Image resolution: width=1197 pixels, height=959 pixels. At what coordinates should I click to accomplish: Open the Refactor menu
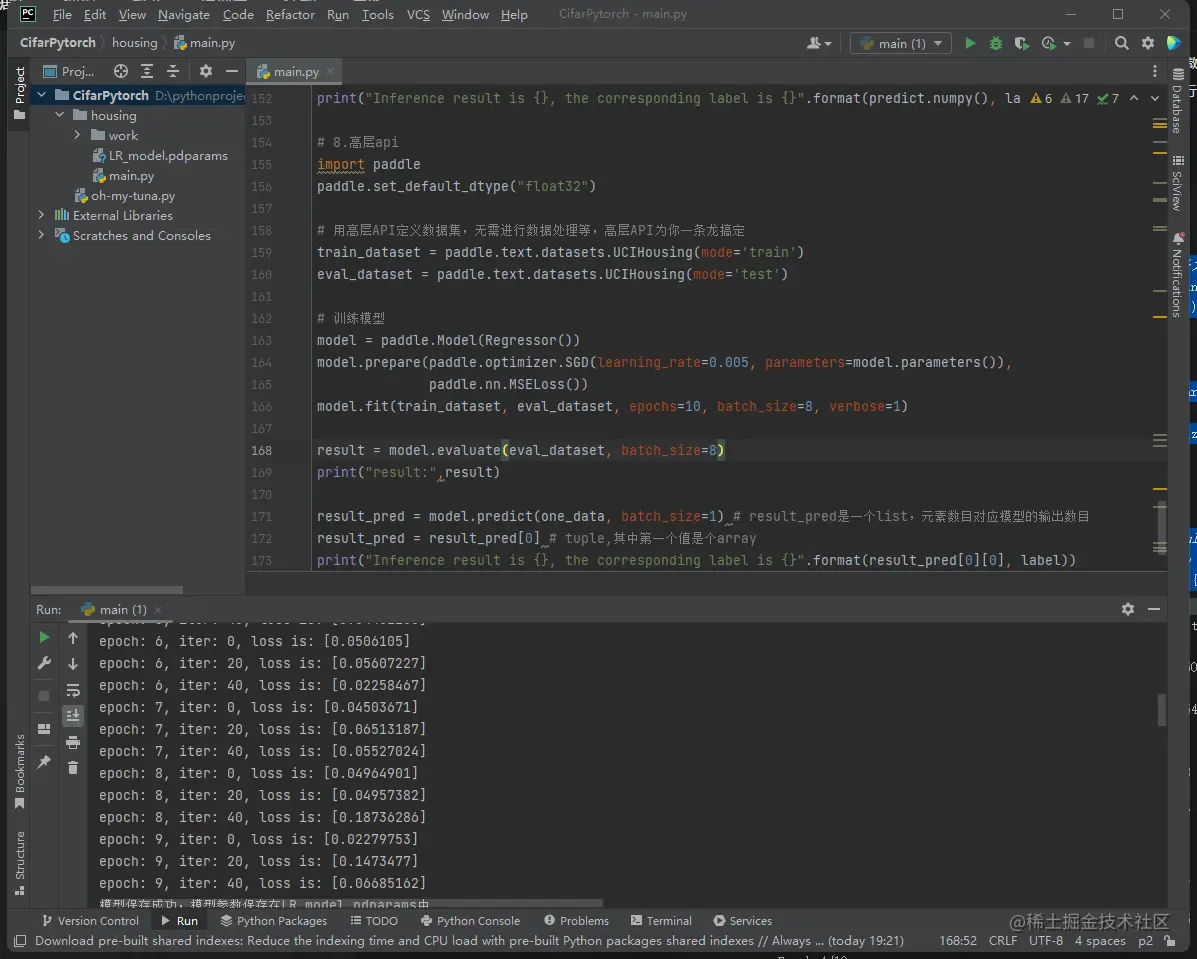coord(290,15)
